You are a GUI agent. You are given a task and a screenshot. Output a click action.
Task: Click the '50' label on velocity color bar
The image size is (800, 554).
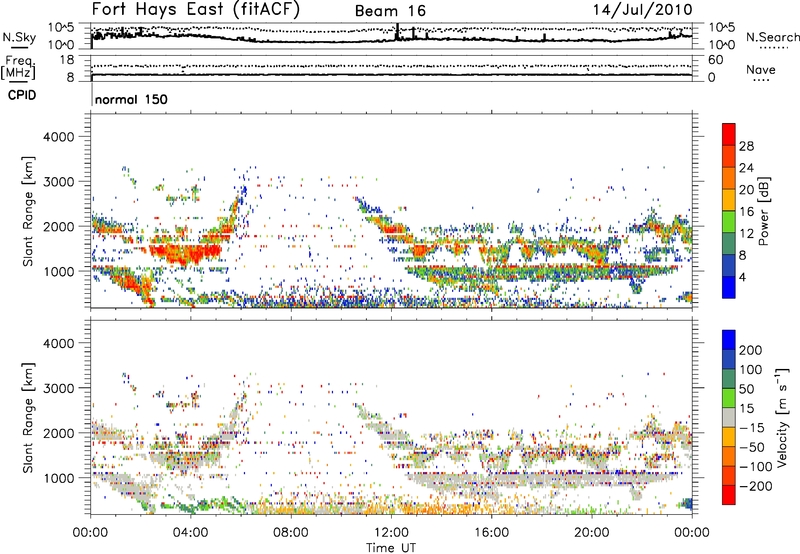pos(746,389)
